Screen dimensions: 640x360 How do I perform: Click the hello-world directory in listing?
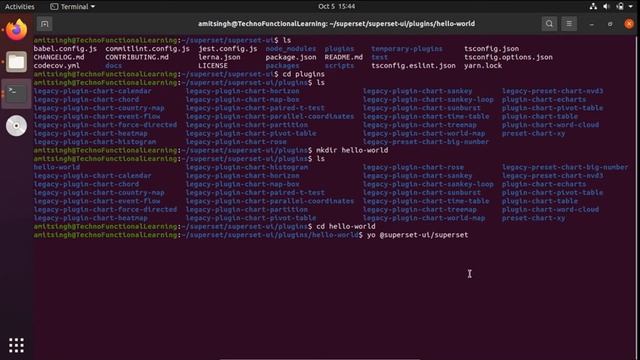click(x=57, y=167)
